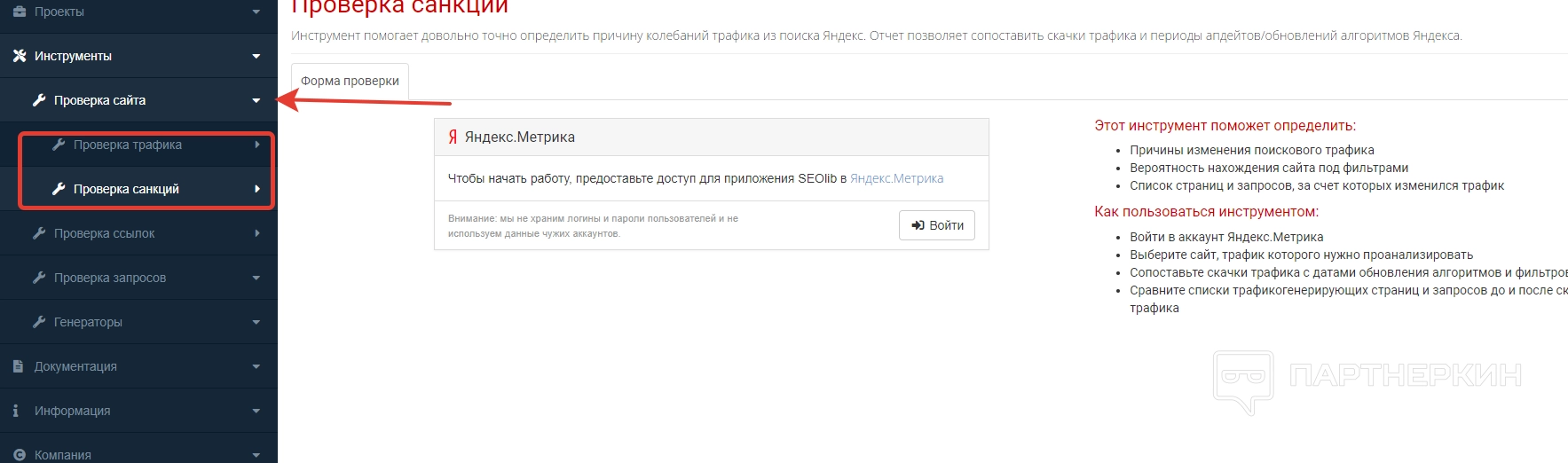Click 'Войти в аккаунт Яндекс.Метрика' bullet
Screen dimensions: 1568x463
[x=1226, y=237]
